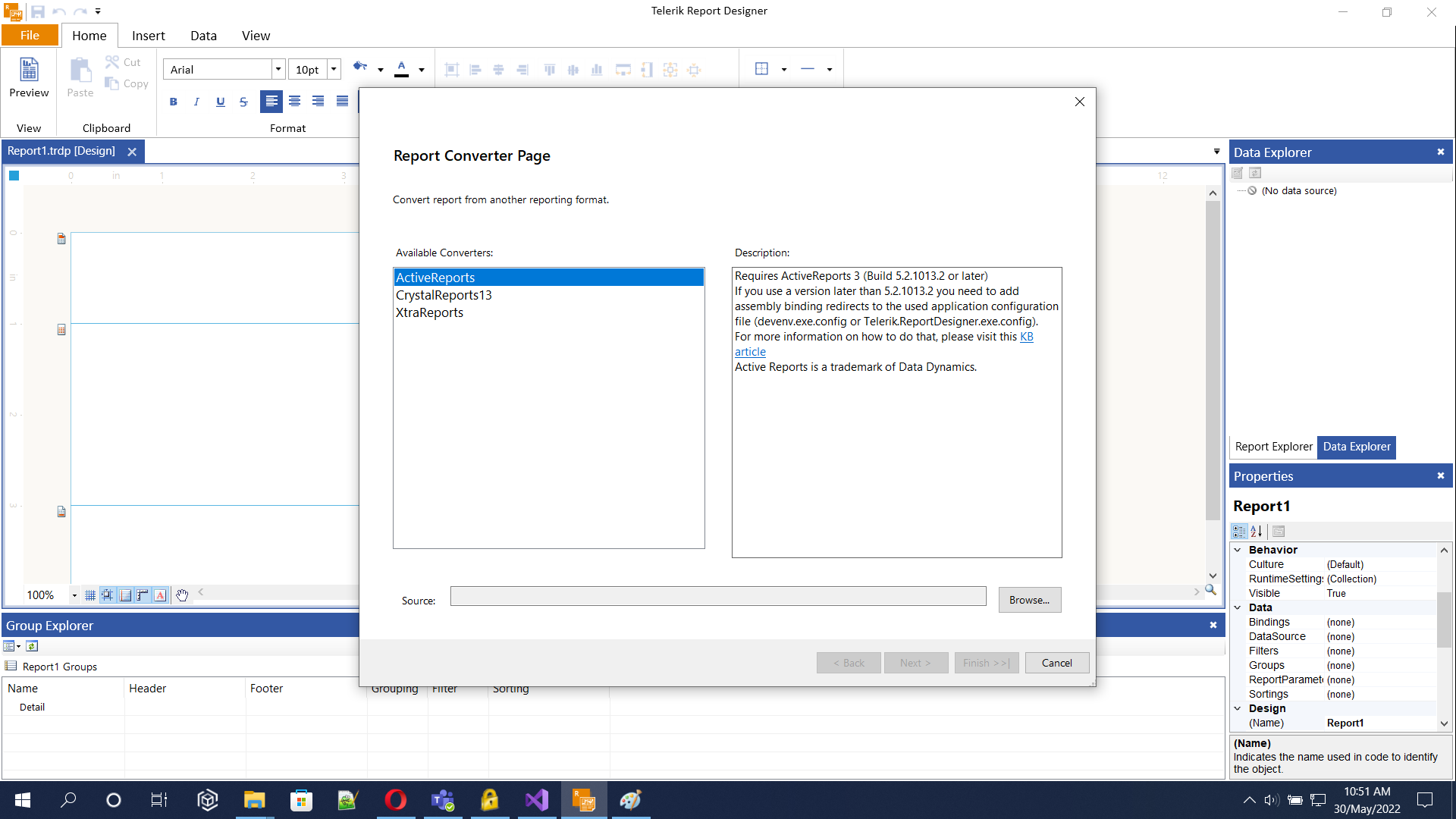The height and width of the screenshot is (819, 1456).
Task: Toggle the grid lines display
Action: pos(90,595)
